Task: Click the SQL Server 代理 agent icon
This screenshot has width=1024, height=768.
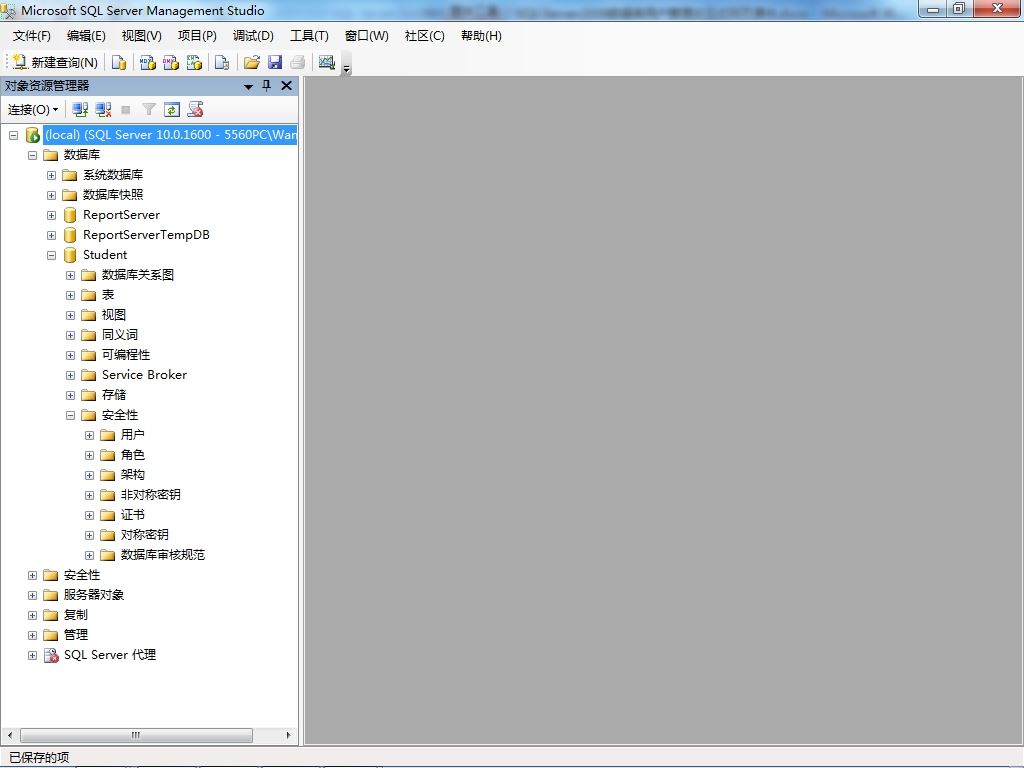Action: click(x=51, y=655)
